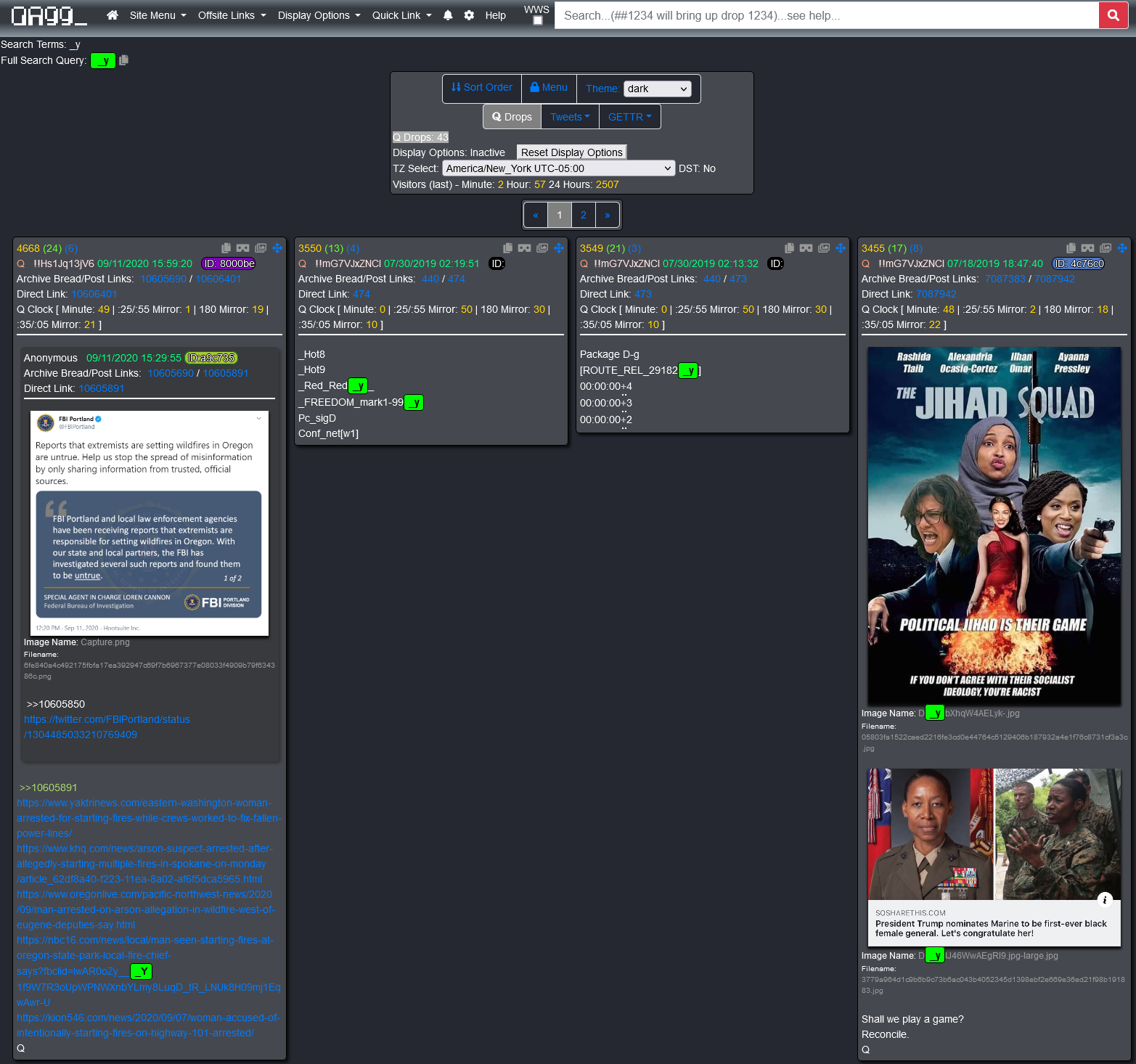Screen dimensions: 1136x1064
Task: Open the khq.com arson suspect link
Action: [x=145, y=864]
